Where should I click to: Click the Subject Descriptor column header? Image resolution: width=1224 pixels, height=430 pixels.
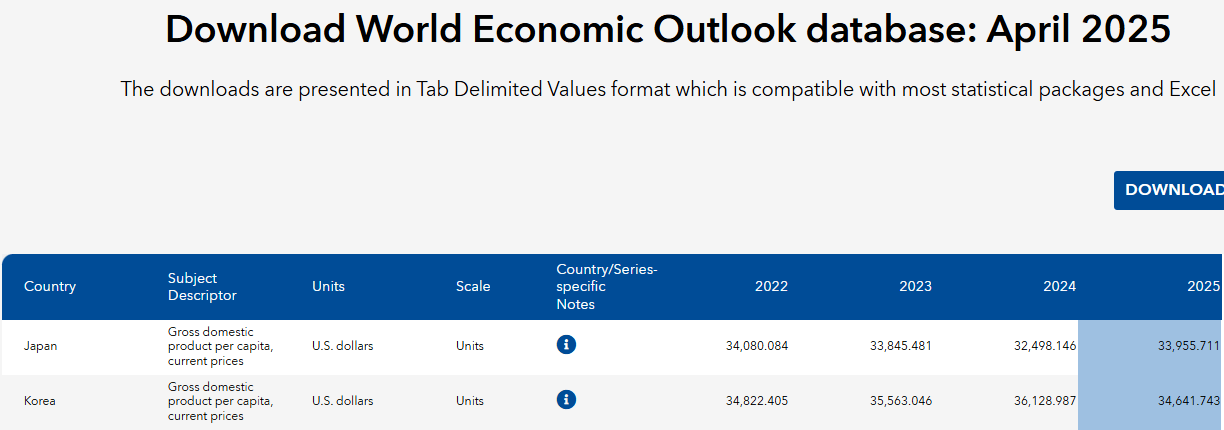click(x=202, y=286)
